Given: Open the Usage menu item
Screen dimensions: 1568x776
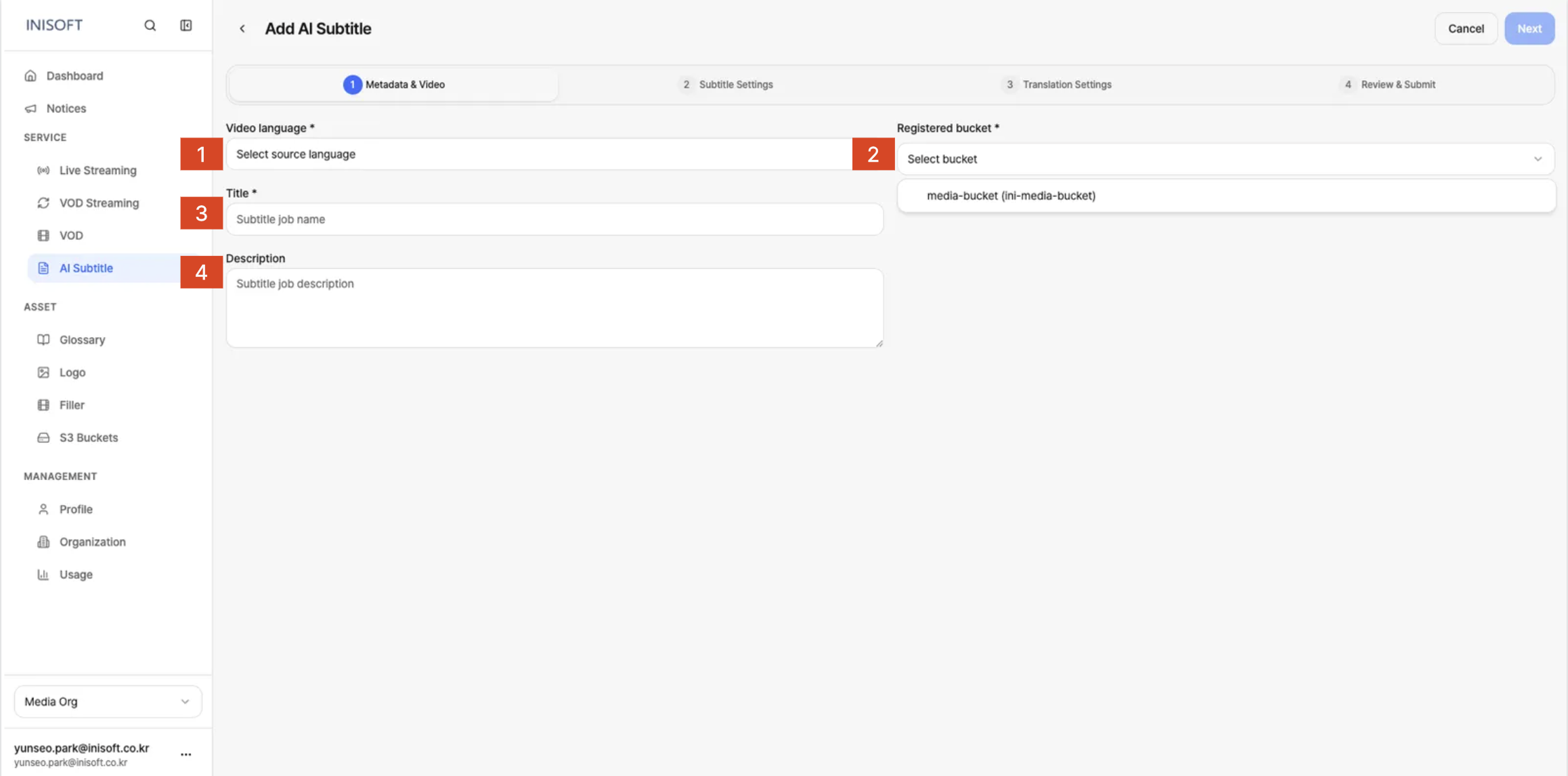Looking at the screenshot, I should (76, 574).
